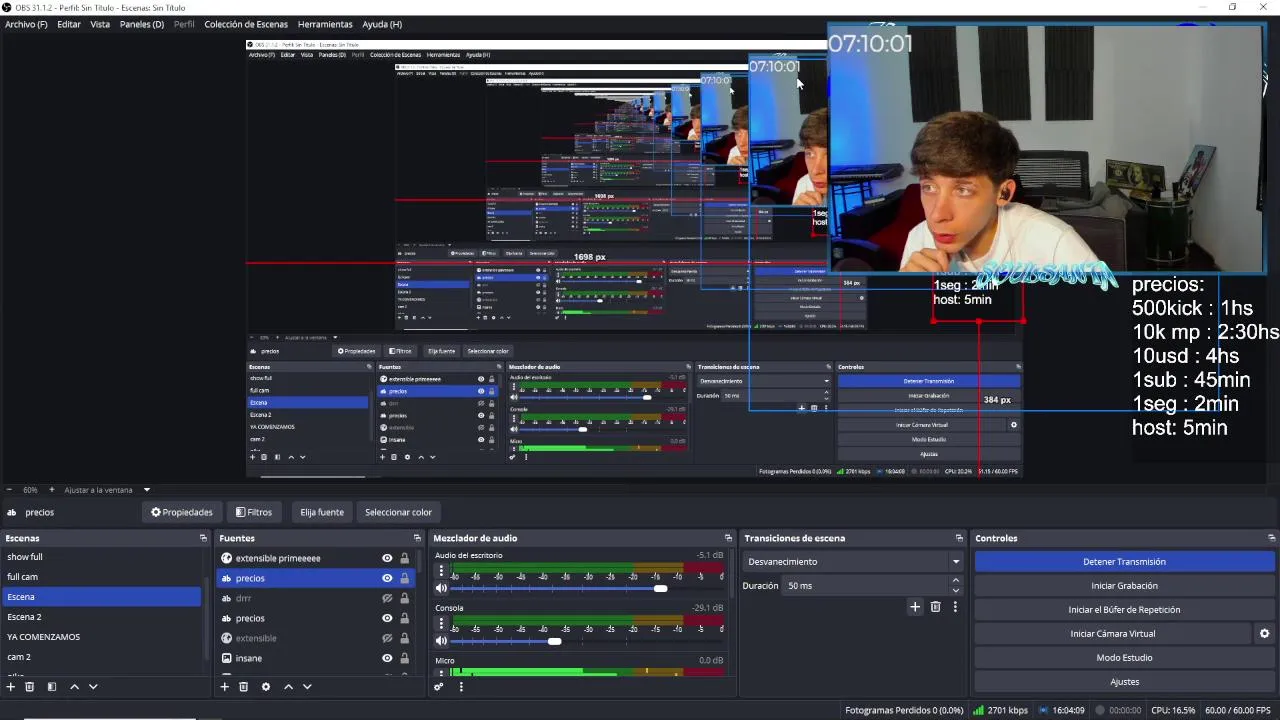Click the Duración 50 ms field
Viewport: 1280px width, 720px height.
coord(864,586)
